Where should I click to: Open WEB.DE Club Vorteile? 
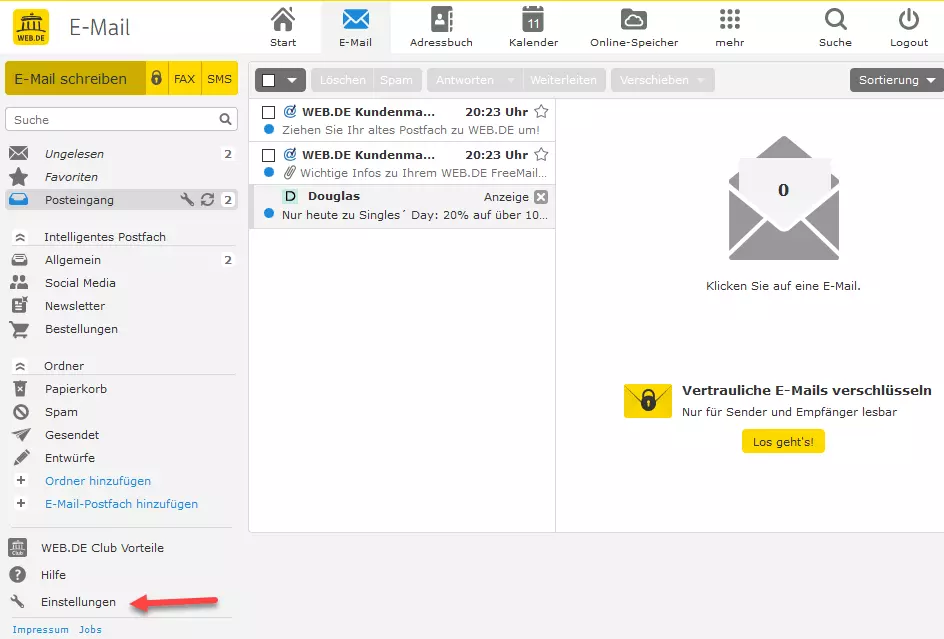(x=102, y=547)
